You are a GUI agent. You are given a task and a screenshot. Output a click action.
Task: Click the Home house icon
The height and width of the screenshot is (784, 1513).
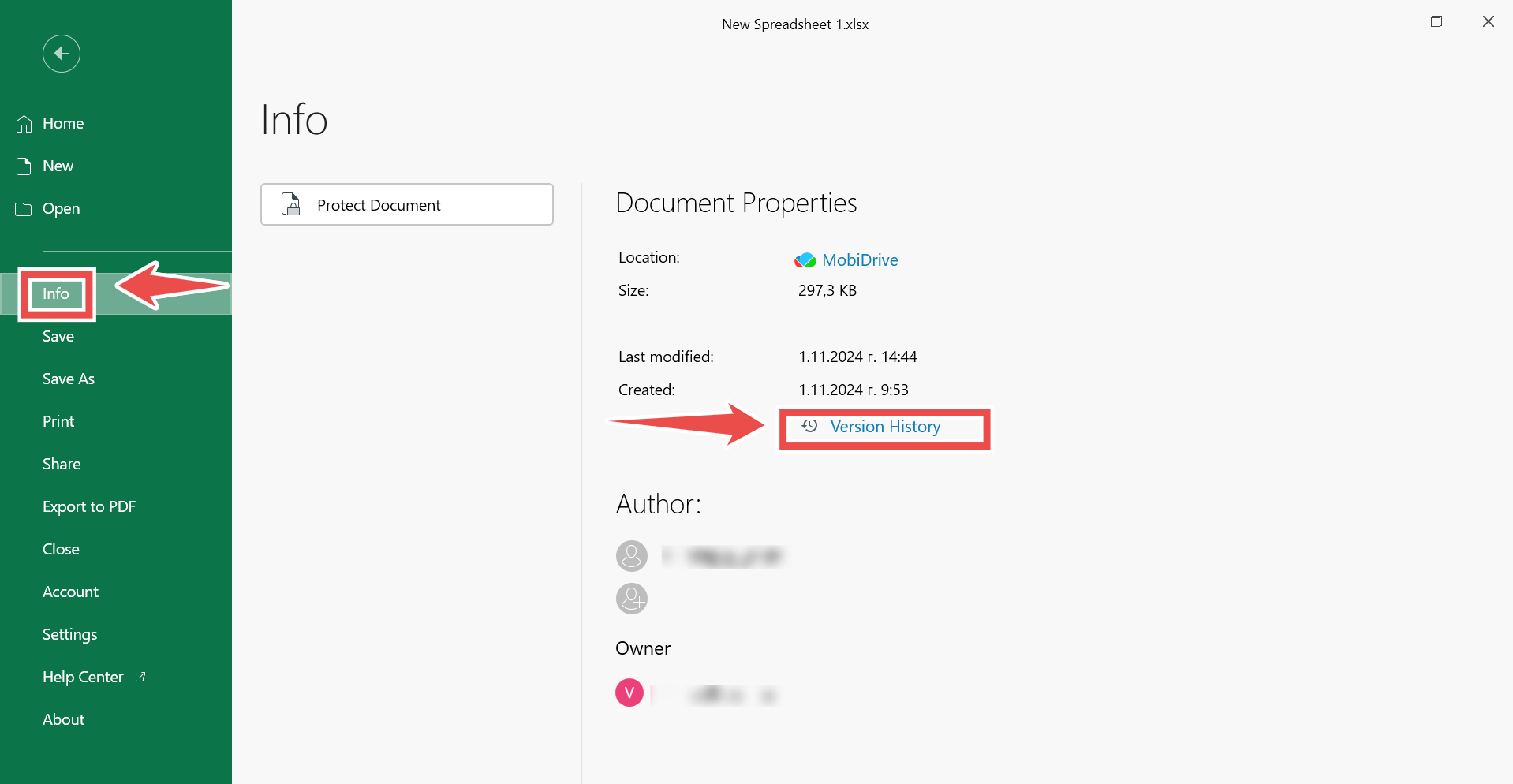coord(24,124)
